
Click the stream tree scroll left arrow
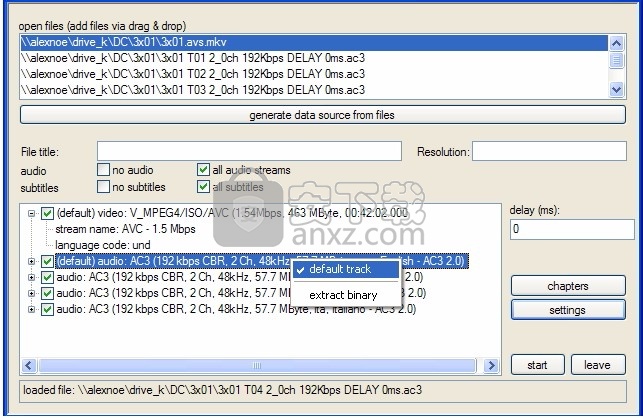(x=28, y=365)
